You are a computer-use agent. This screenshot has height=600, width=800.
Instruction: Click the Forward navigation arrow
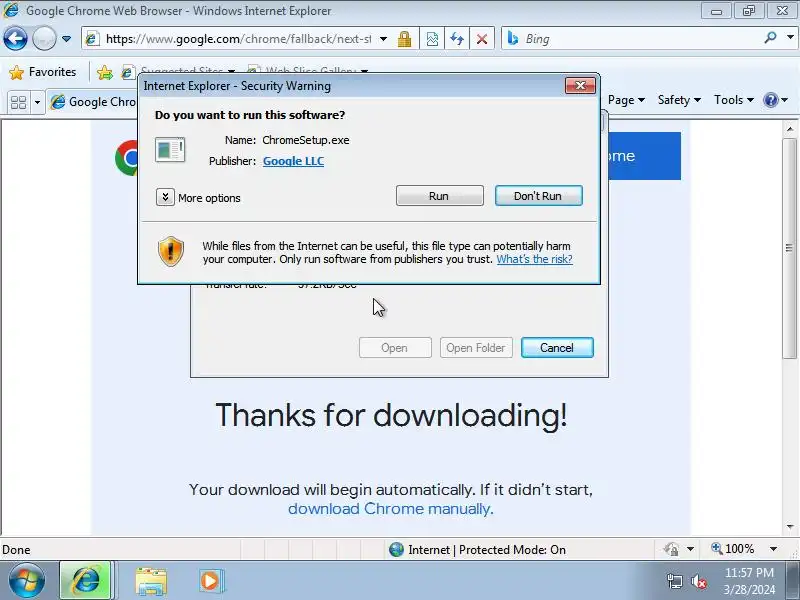click(x=44, y=38)
